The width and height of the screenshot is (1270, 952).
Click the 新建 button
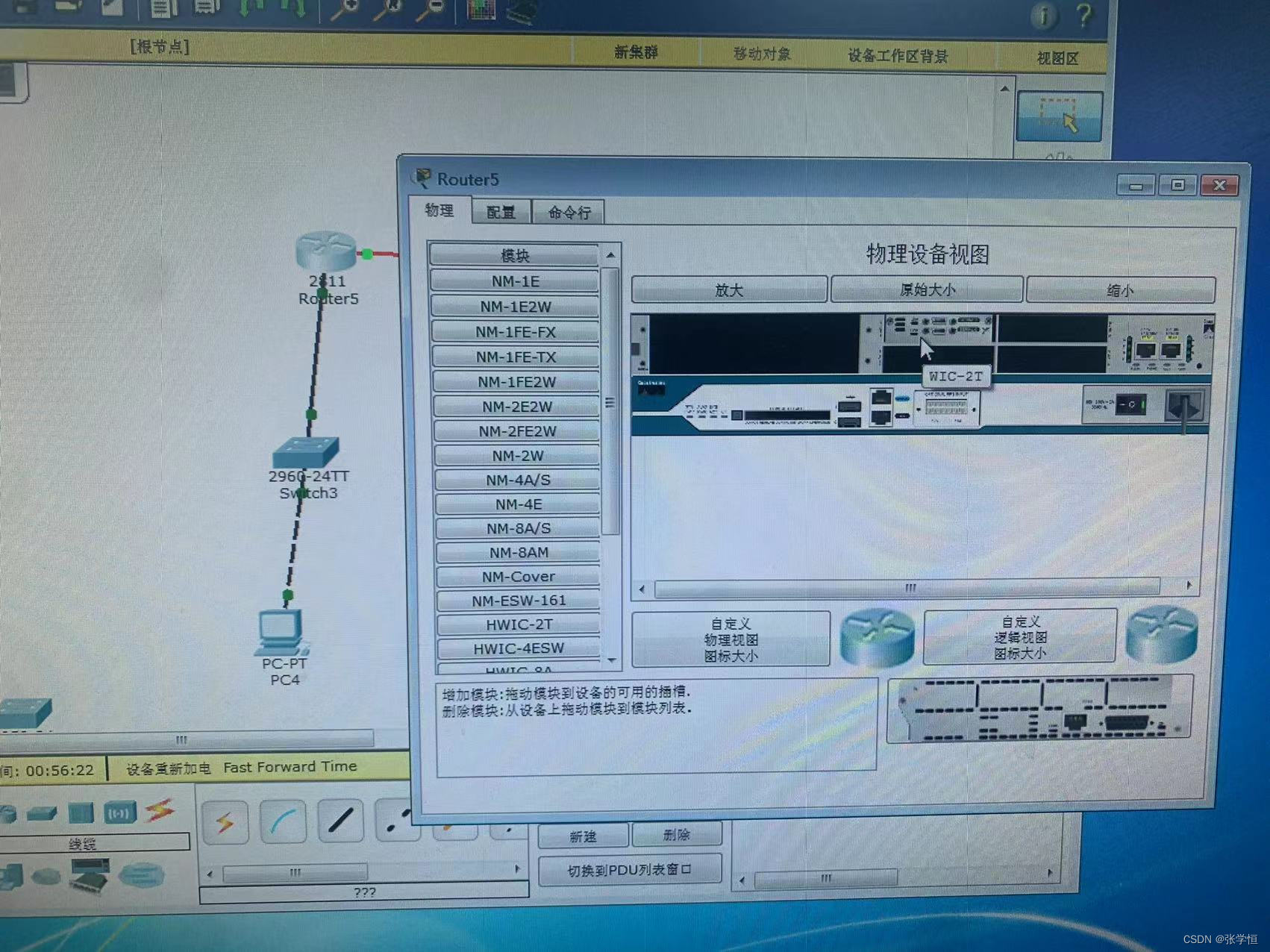(583, 836)
